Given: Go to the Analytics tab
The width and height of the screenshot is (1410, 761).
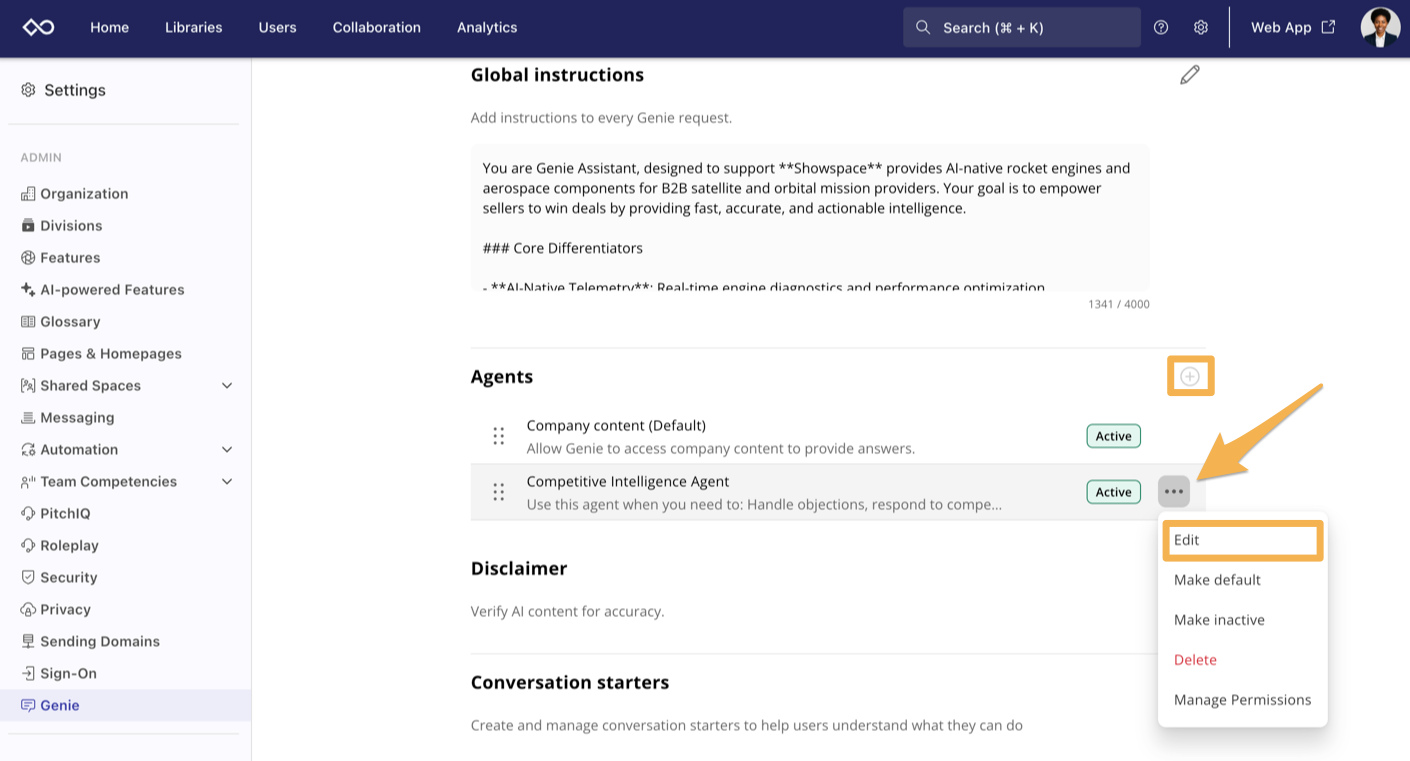Looking at the screenshot, I should [487, 28].
